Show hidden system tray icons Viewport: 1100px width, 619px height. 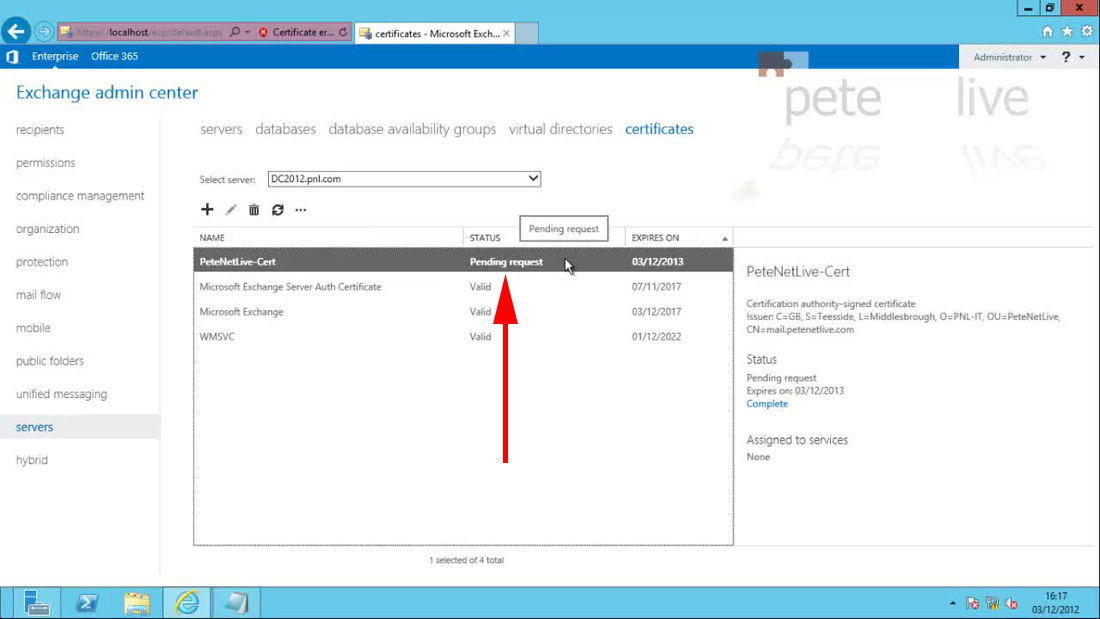(x=953, y=603)
